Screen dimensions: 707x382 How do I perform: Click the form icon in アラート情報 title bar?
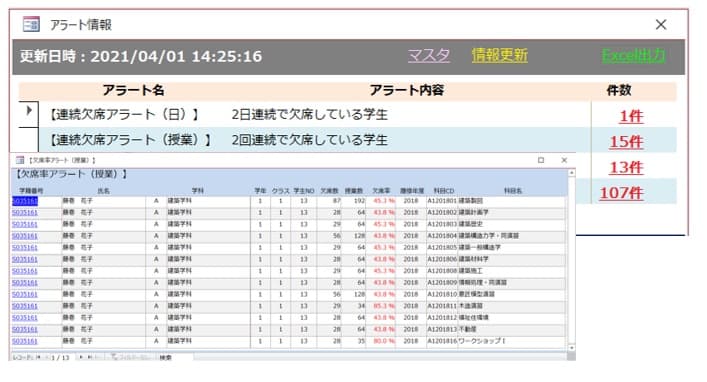pos(31,24)
